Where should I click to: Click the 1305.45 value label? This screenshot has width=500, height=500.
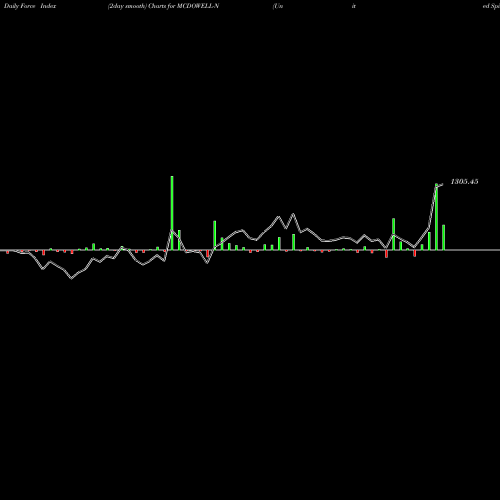pyautogui.click(x=464, y=182)
